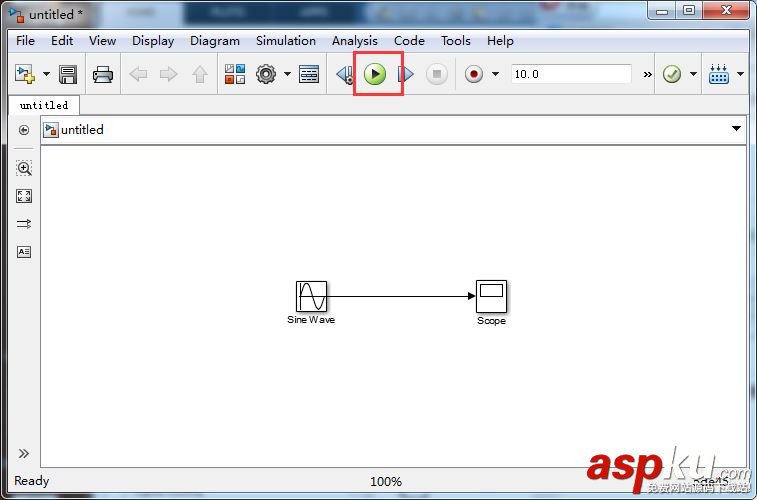This screenshot has height=500, width=757.
Task: Click the Step Forward button
Action: (406, 74)
